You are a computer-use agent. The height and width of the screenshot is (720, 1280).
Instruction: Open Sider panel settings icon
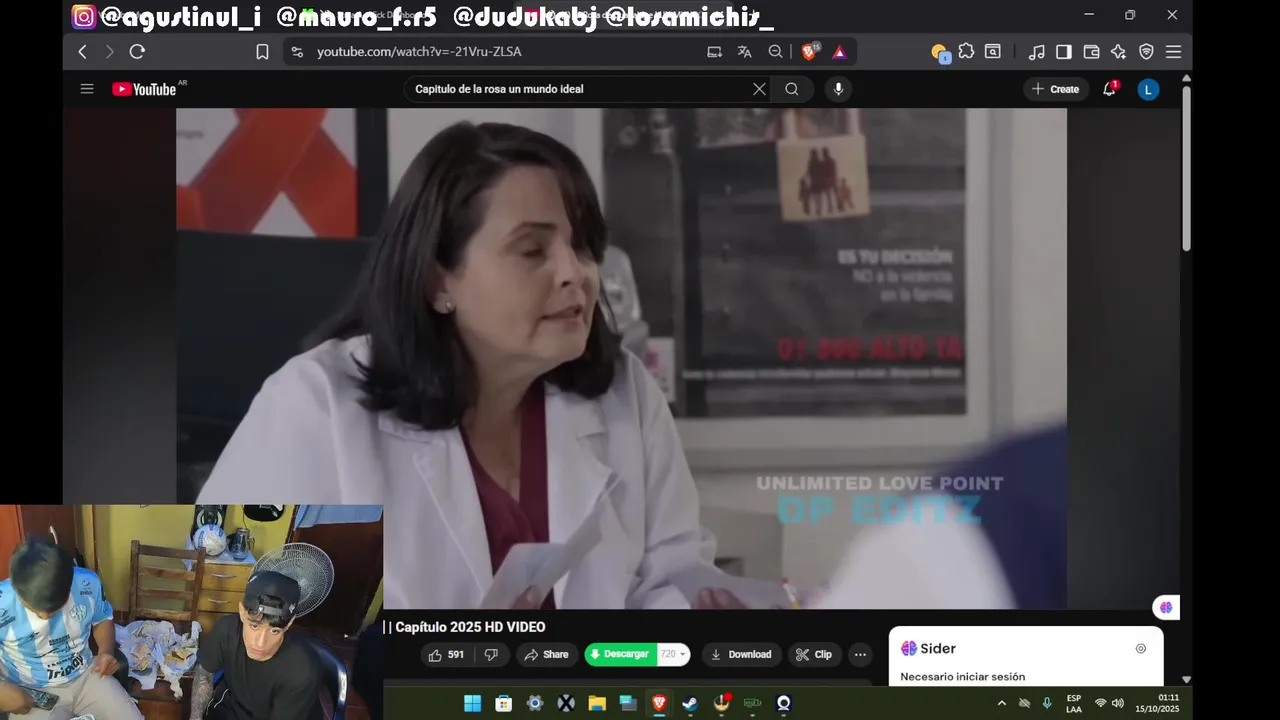pos(1141,649)
